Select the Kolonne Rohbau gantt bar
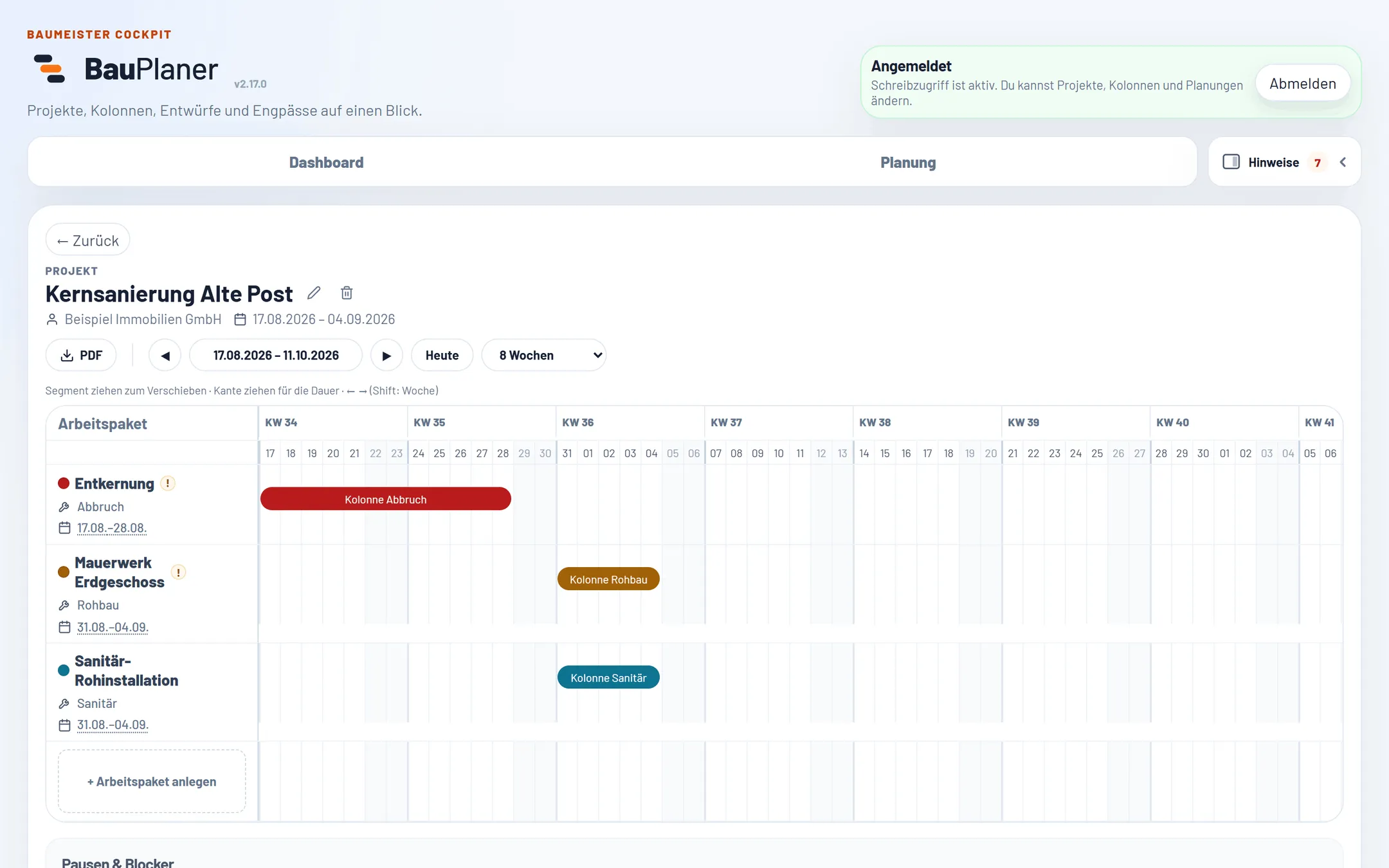This screenshot has width=1389, height=868. coord(608,579)
